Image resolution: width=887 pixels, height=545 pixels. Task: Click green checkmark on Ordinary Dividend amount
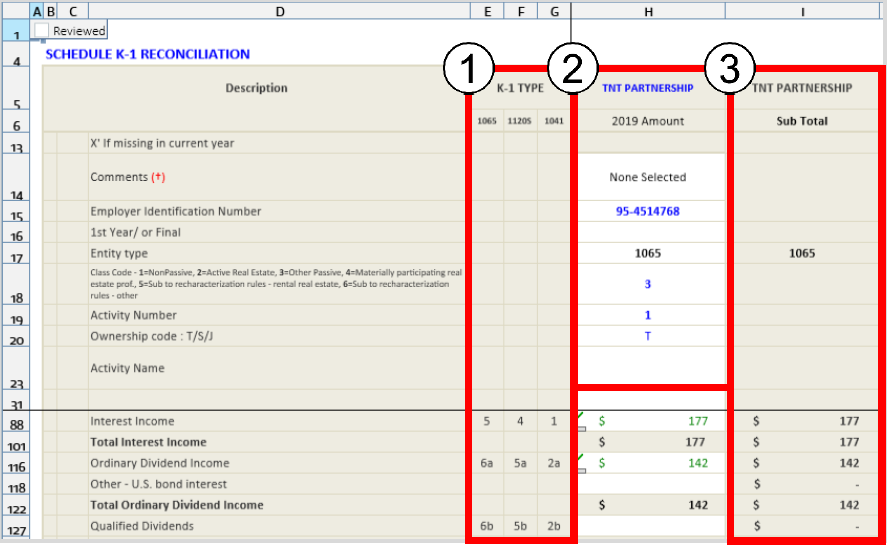tap(581, 457)
